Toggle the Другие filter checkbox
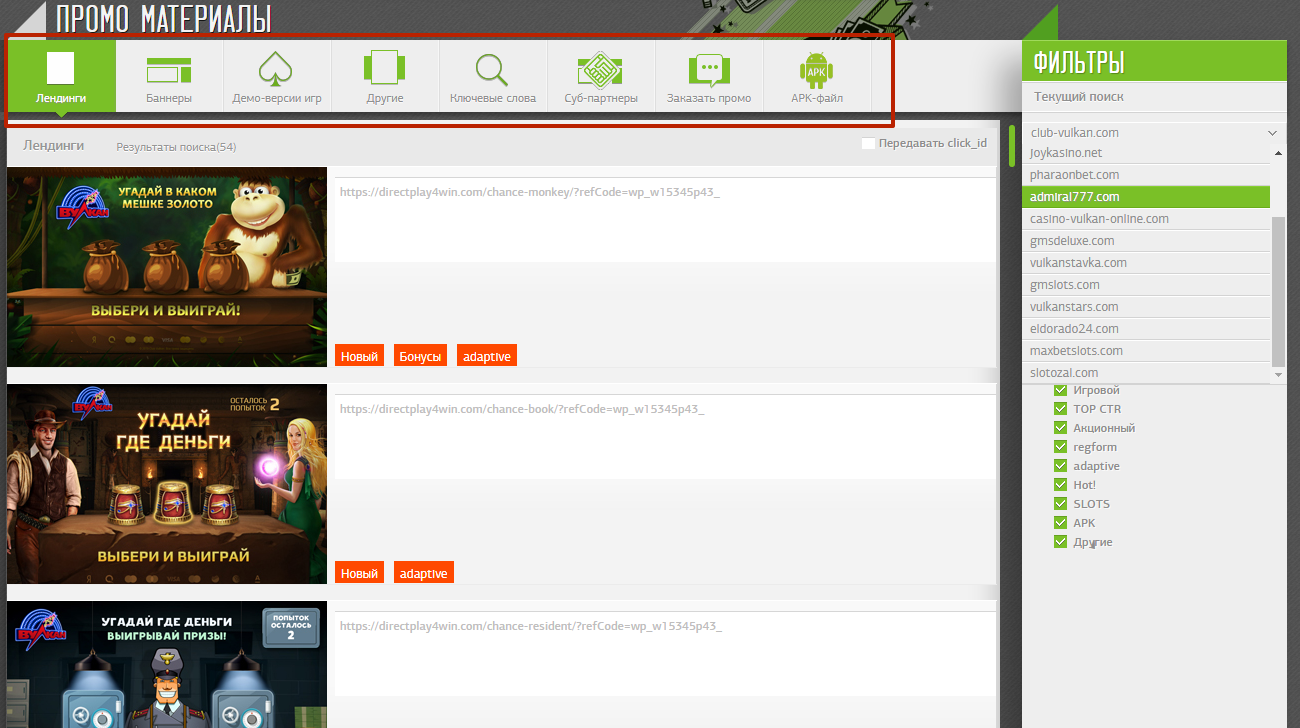 [1061, 542]
